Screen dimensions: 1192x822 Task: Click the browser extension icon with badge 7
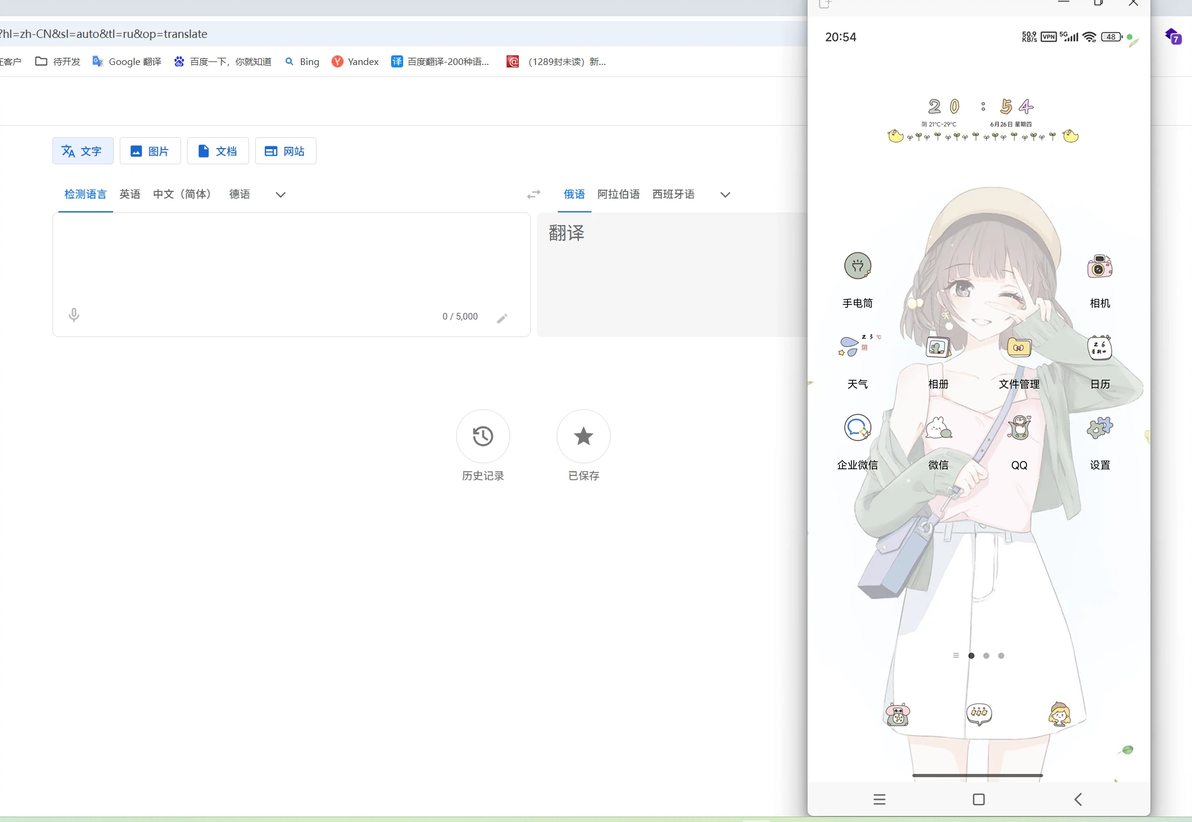[1173, 36]
